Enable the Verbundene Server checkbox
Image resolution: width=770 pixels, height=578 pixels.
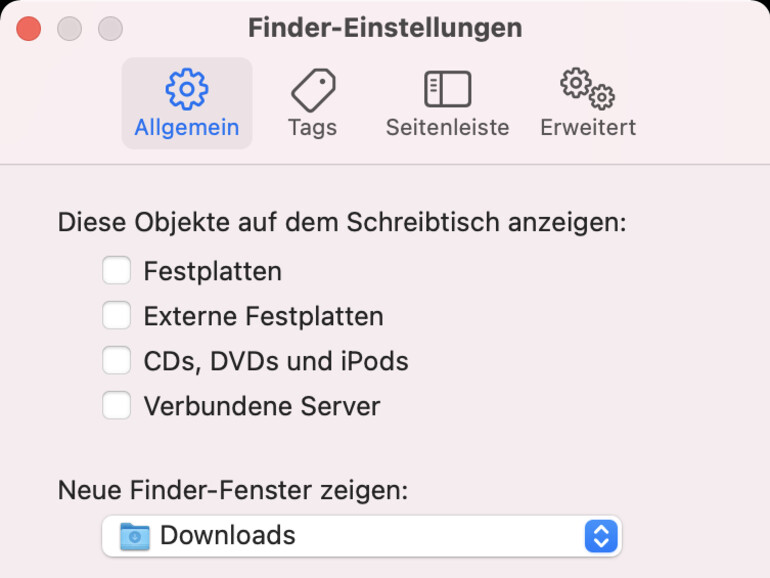click(117, 406)
